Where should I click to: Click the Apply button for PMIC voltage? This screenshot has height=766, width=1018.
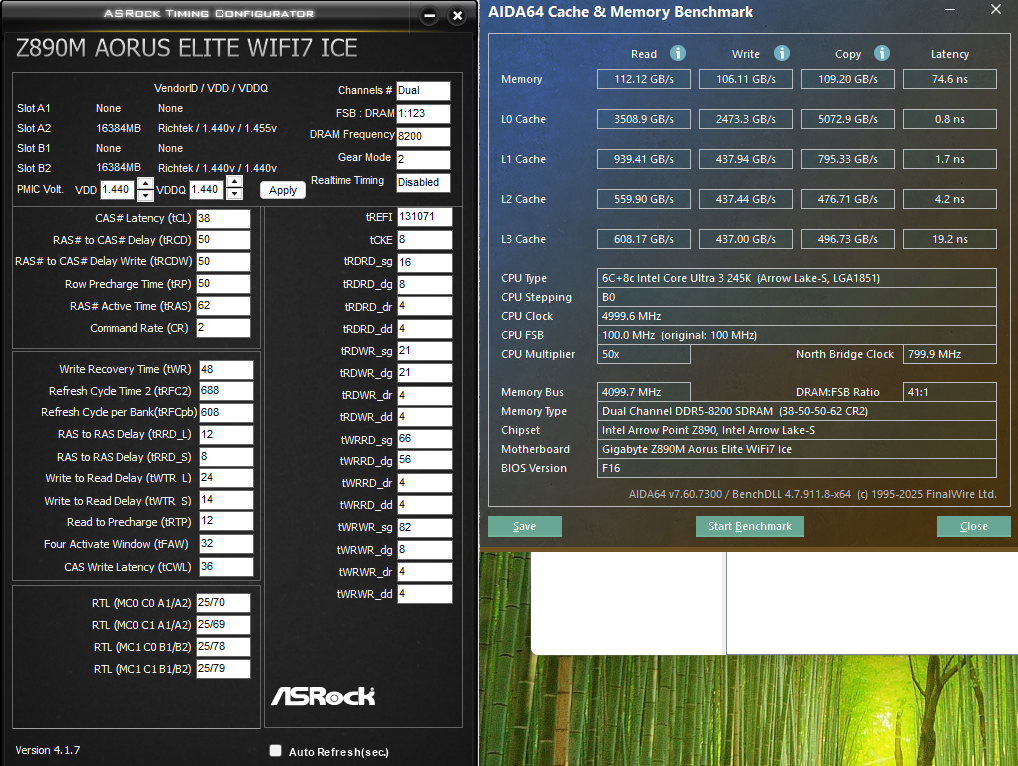pyautogui.click(x=283, y=190)
